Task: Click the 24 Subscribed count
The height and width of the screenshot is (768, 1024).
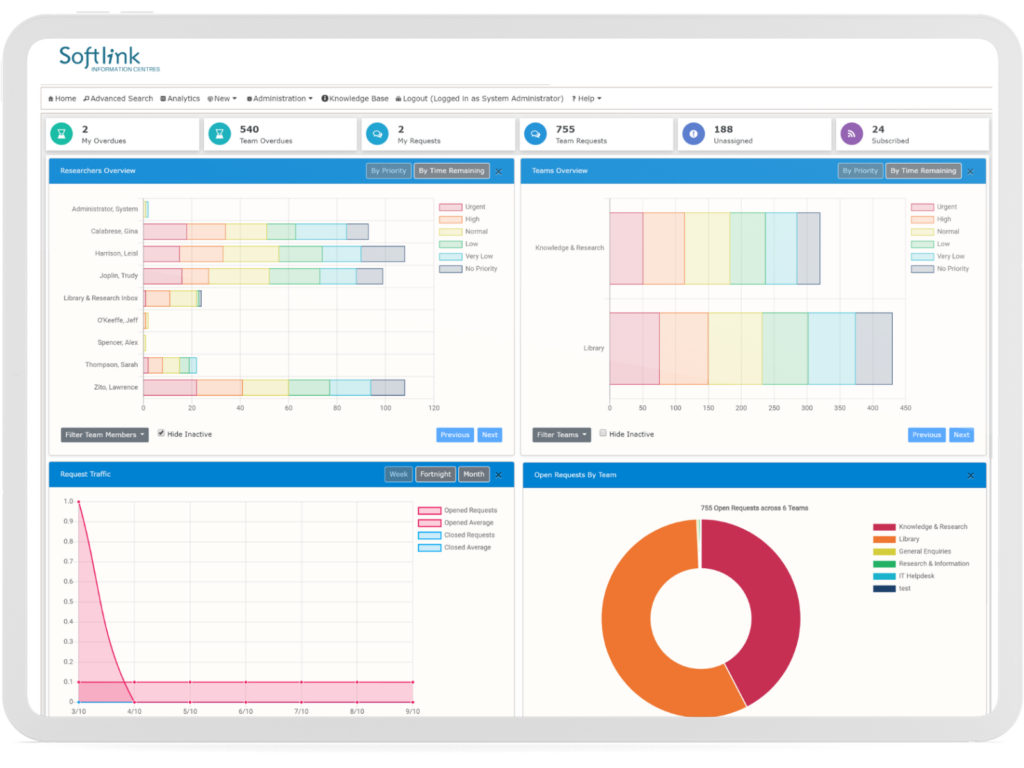Action: click(878, 129)
